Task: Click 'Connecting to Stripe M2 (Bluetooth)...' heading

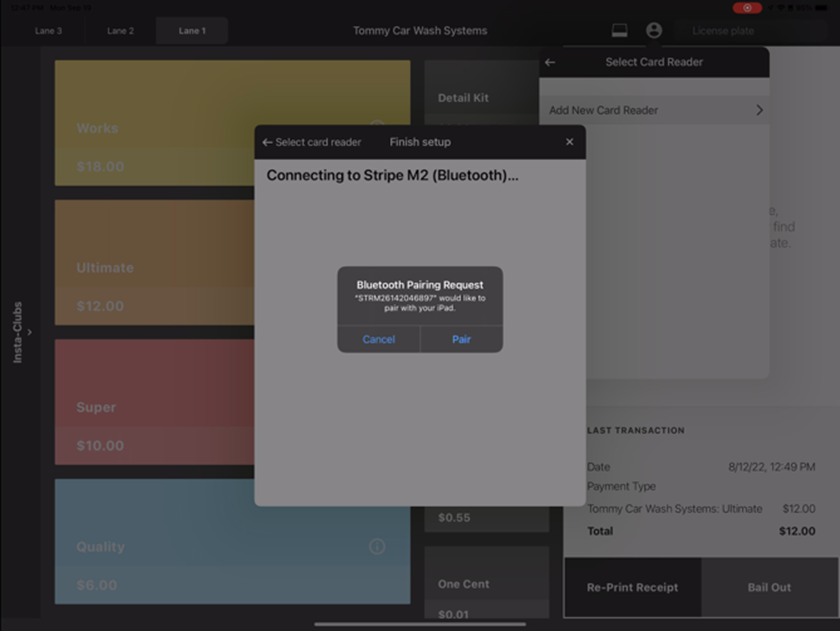Action: click(x=393, y=175)
